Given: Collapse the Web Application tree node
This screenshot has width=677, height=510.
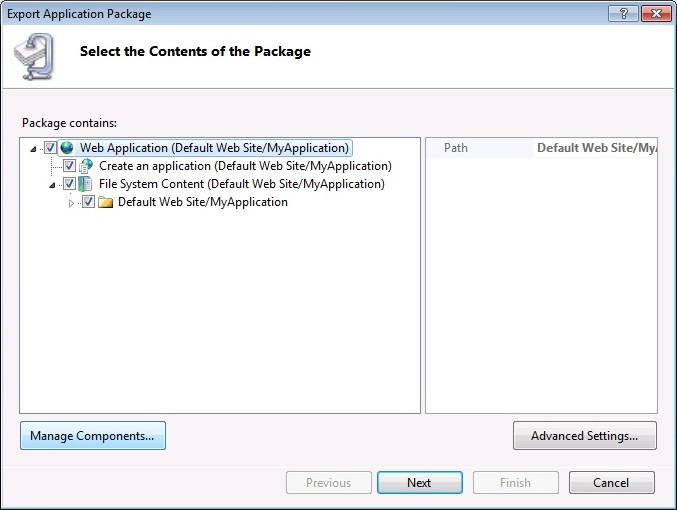Looking at the screenshot, I should 35,149.
